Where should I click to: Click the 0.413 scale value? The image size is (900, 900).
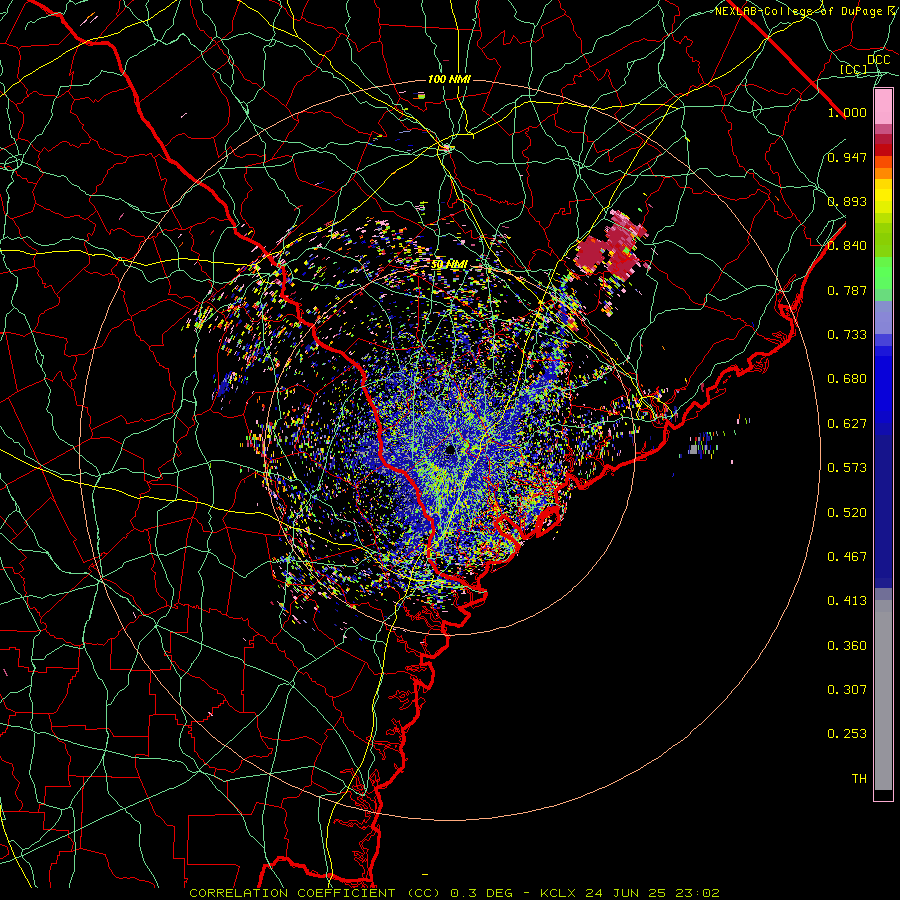(x=847, y=601)
